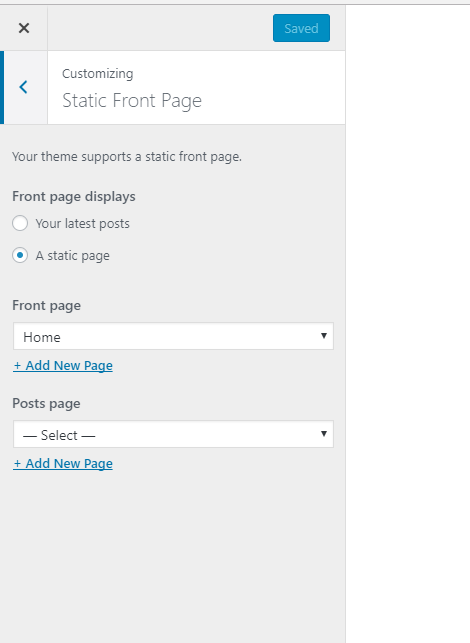This screenshot has width=470, height=643.
Task: Open the Posts page '— Select —' dropdown
Action: (173, 434)
